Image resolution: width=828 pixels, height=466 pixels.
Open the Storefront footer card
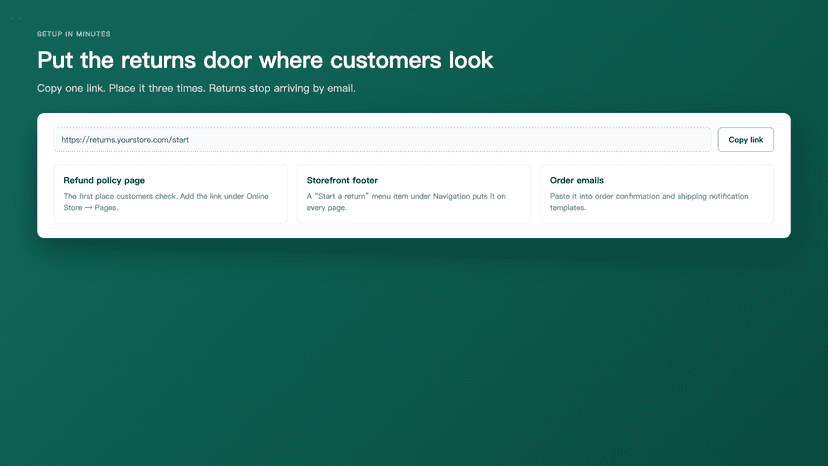tap(413, 194)
